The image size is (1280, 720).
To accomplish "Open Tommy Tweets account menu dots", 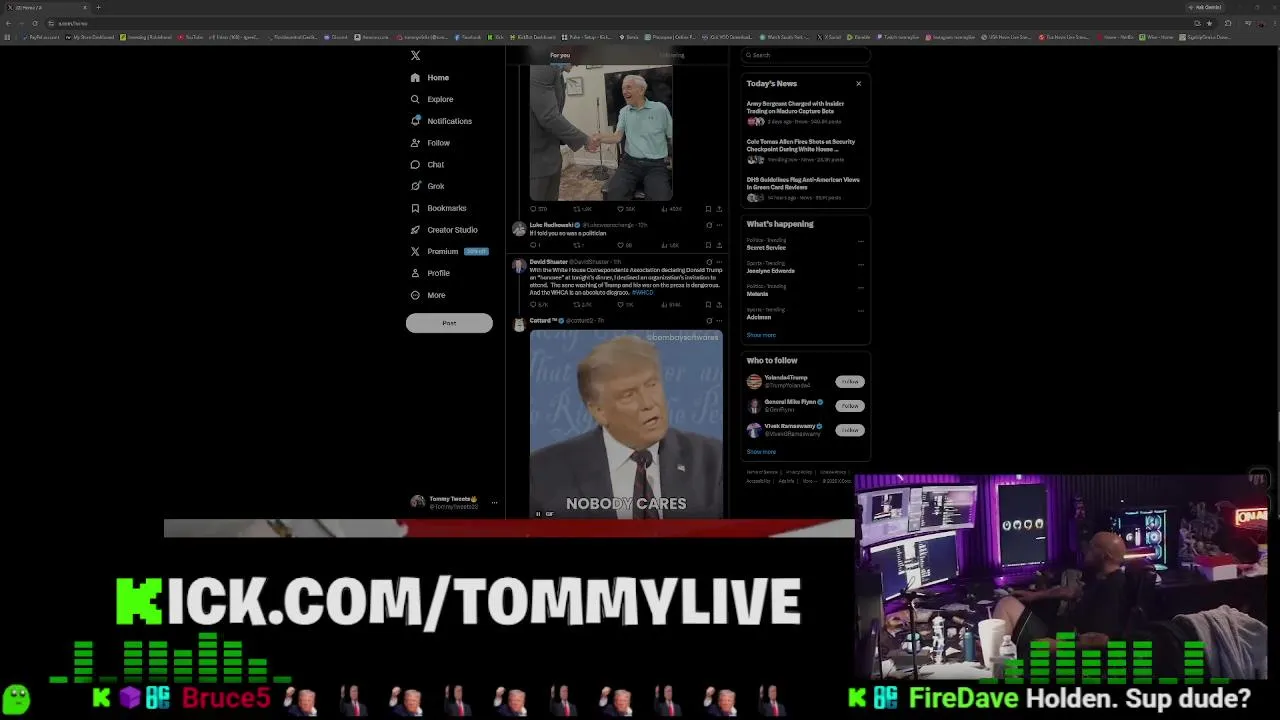I will click(x=494, y=503).
